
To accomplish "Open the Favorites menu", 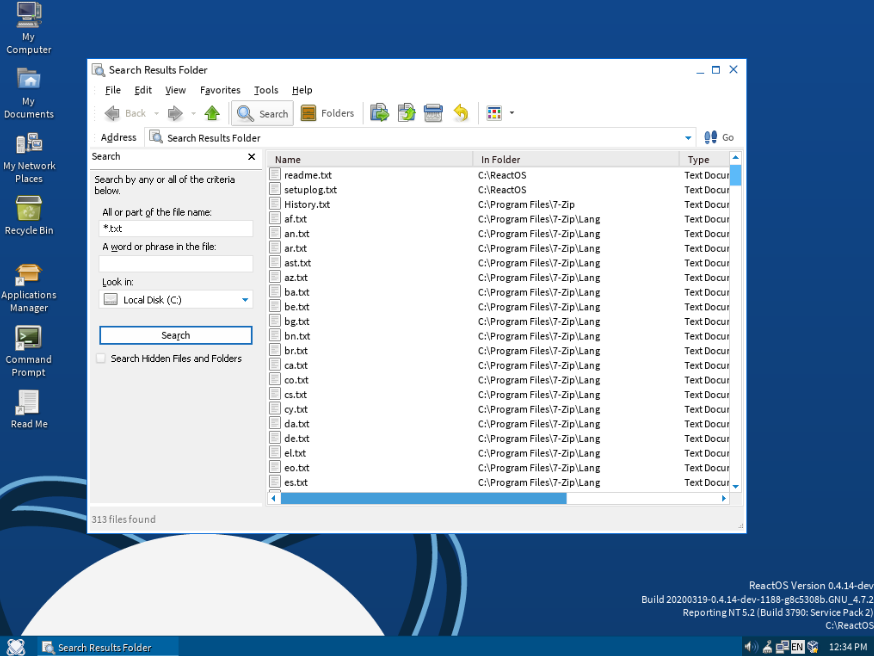I will [x=220, y=90].
